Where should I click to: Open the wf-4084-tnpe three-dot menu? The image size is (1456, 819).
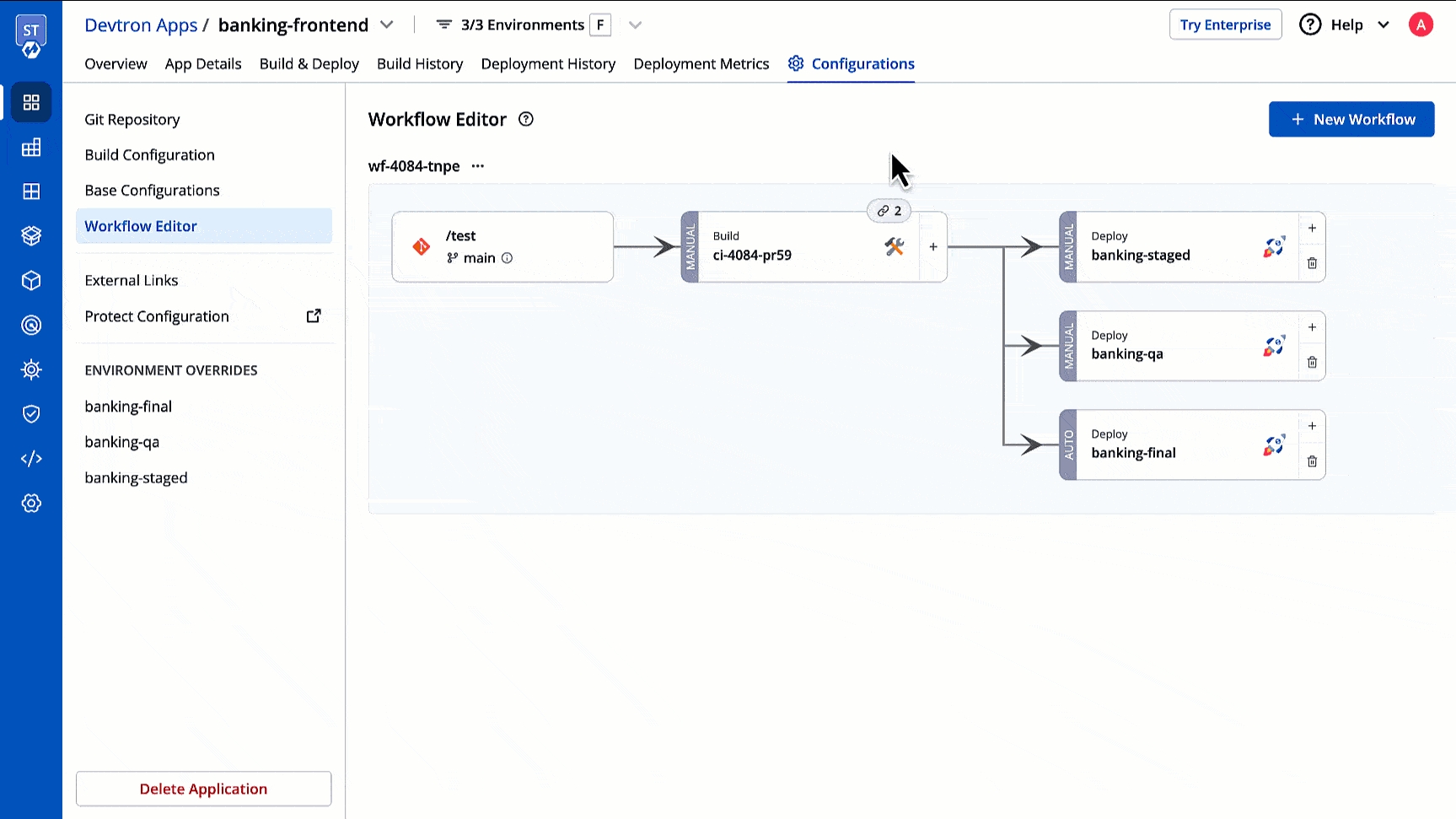coord(478,166)
